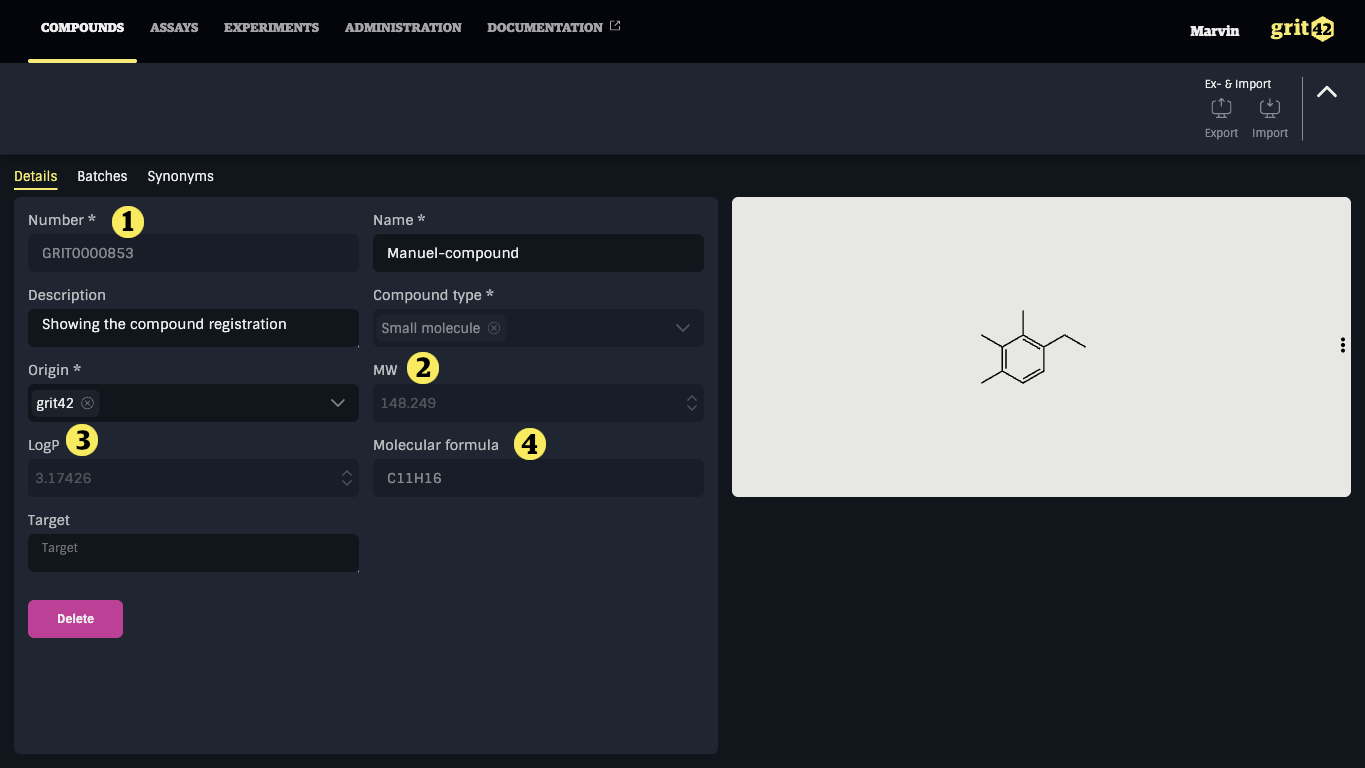The width and height of the screenshot is (1365, 768).
Task: Collapse the toolbar with the up chevron
Action: pyautogui.click(x=1327, y=92)
